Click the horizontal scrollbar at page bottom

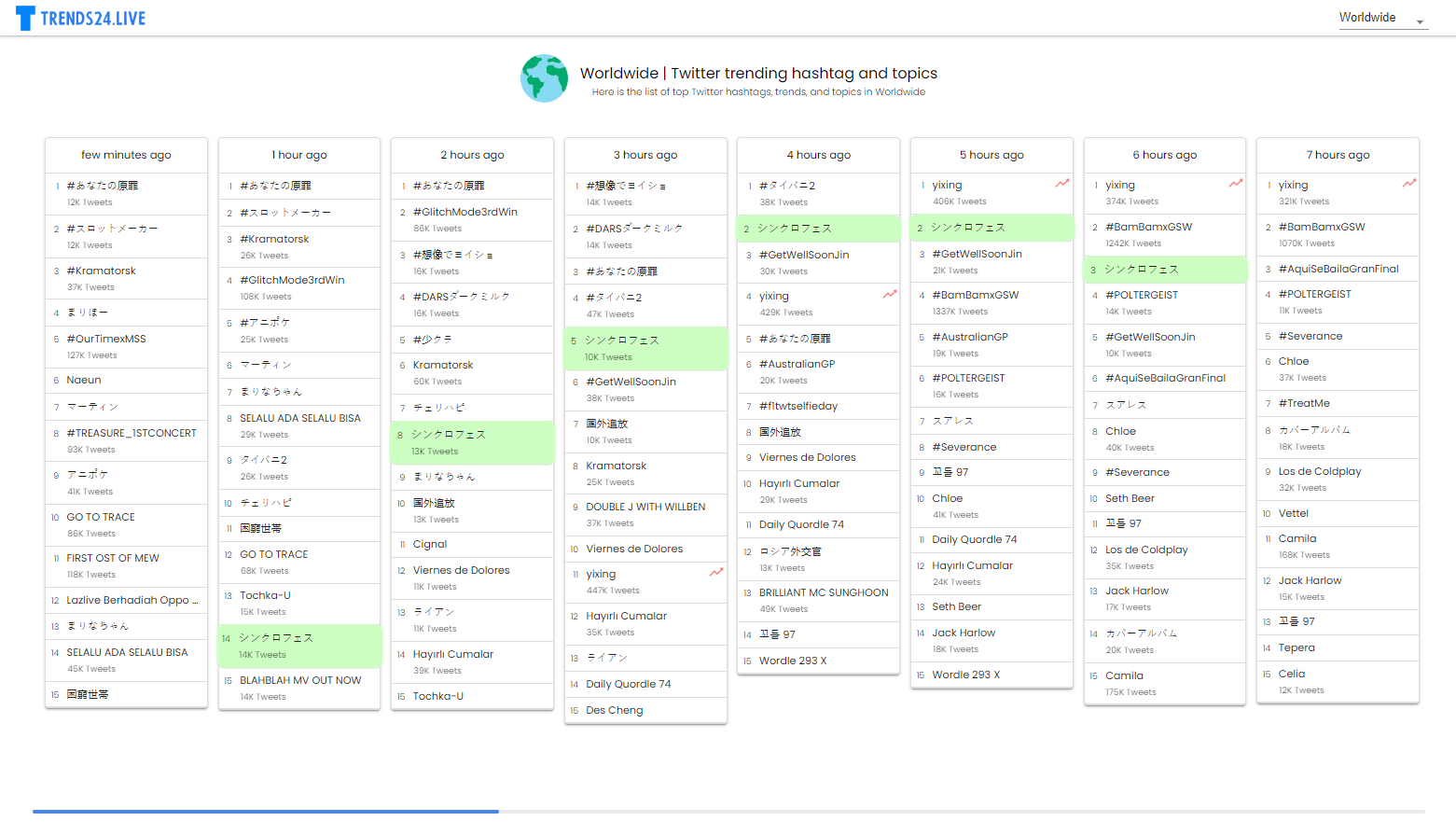coord(728,812)
